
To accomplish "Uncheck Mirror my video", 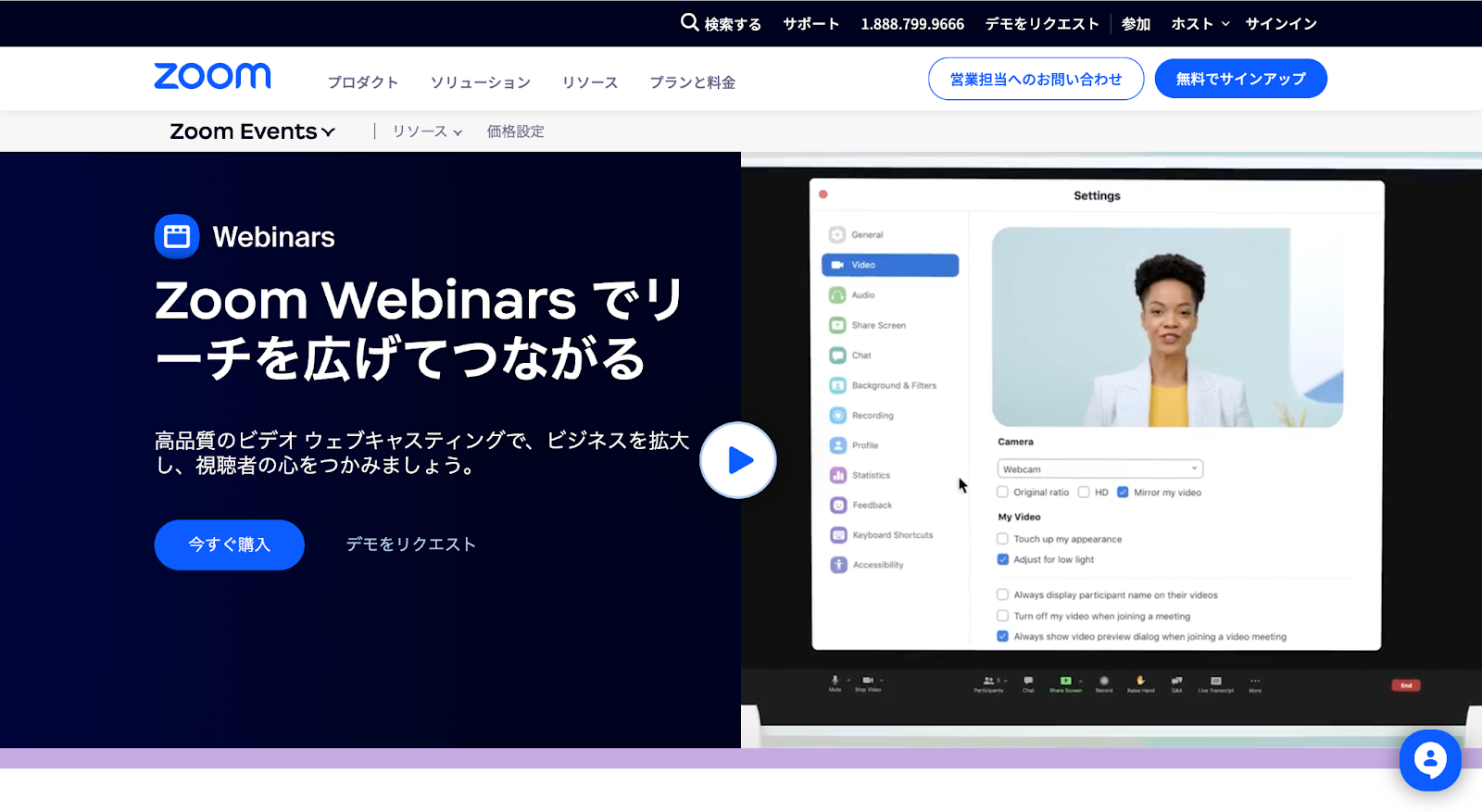I will pos(1123,493).
